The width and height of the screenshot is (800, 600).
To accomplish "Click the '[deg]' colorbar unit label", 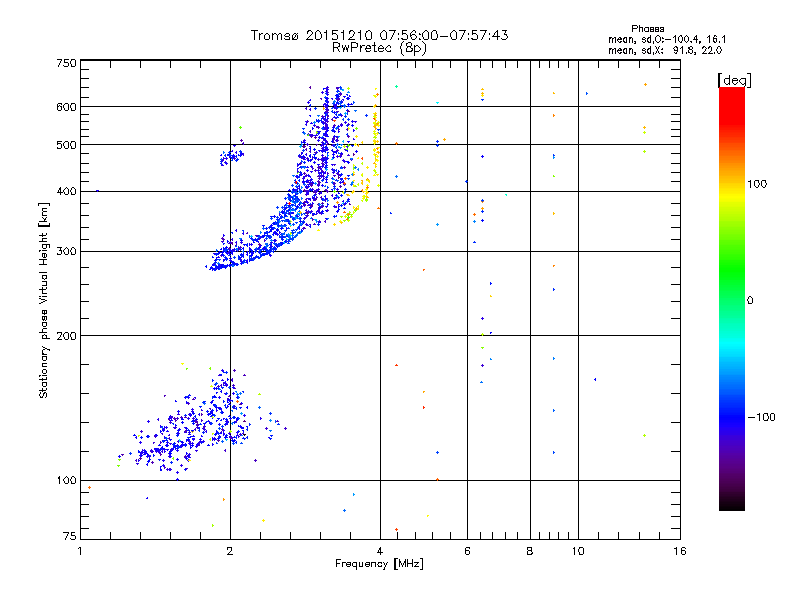I will [x=734, y=80].
